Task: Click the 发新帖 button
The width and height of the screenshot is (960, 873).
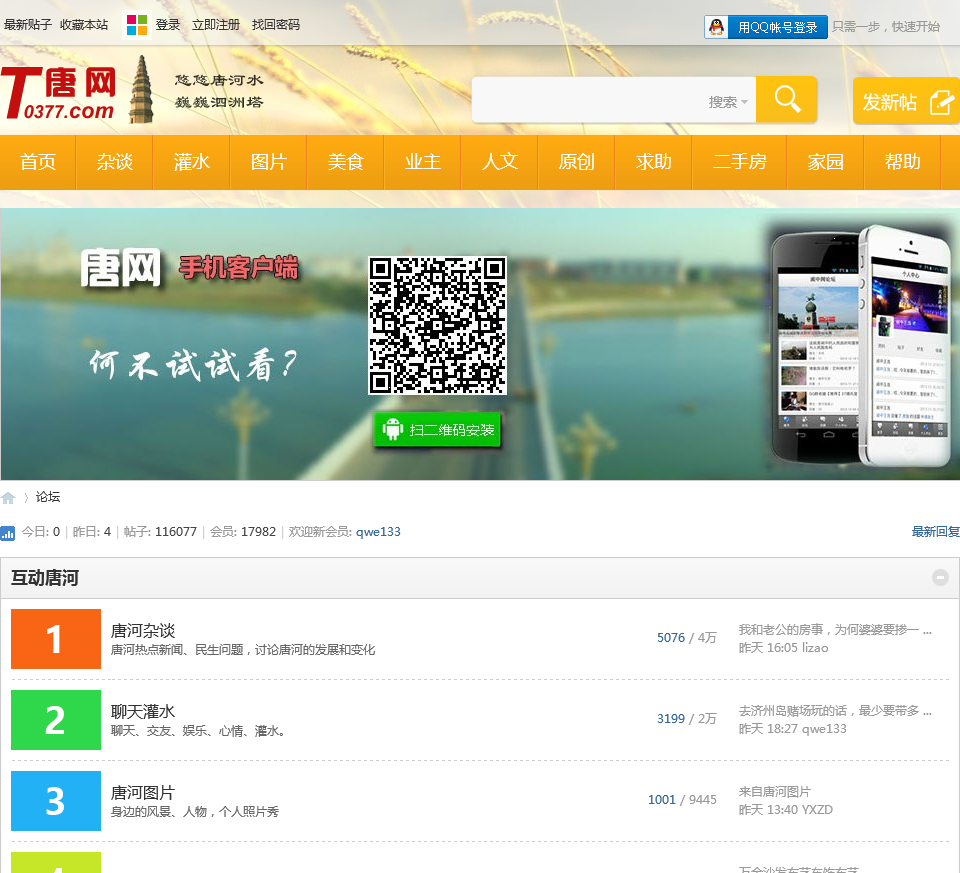Action: 906,101
